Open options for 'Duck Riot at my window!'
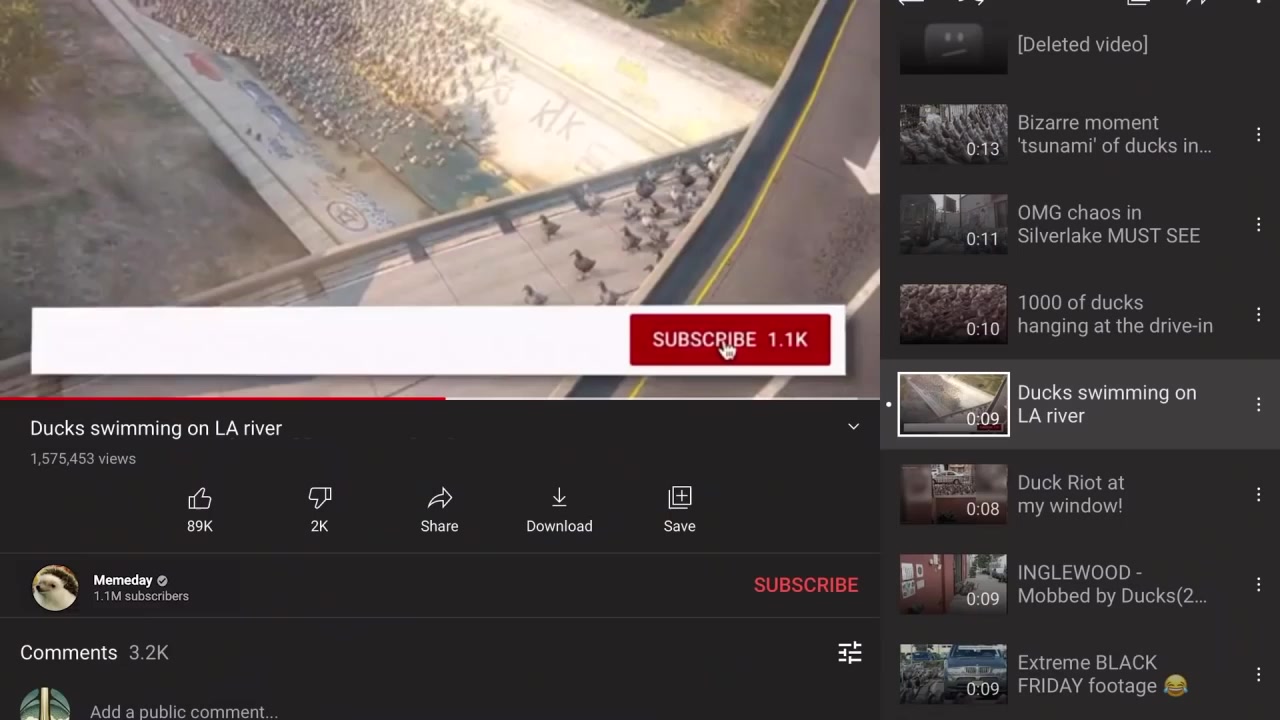The width and height of the screenshot is (1280, 720). pos(1258,494)
